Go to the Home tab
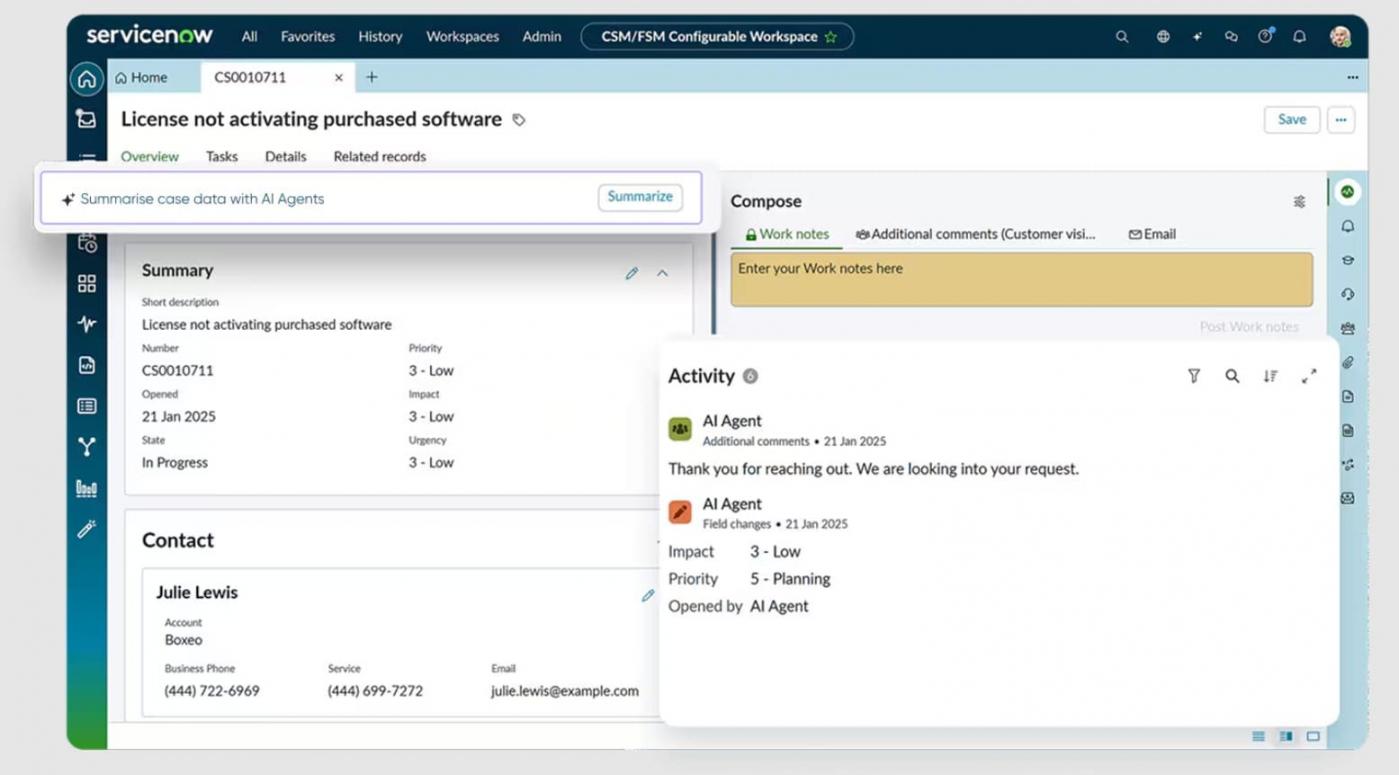 tap(141, 77)
